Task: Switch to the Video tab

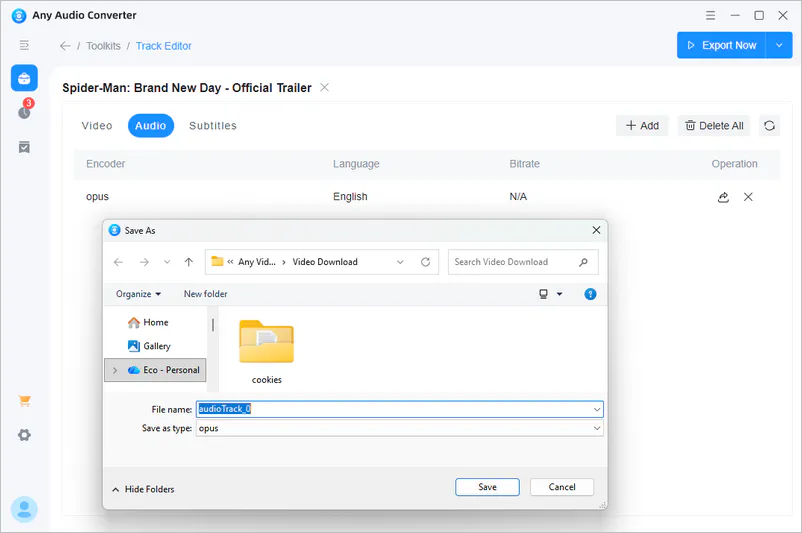Action: click(x=97, y=126)
